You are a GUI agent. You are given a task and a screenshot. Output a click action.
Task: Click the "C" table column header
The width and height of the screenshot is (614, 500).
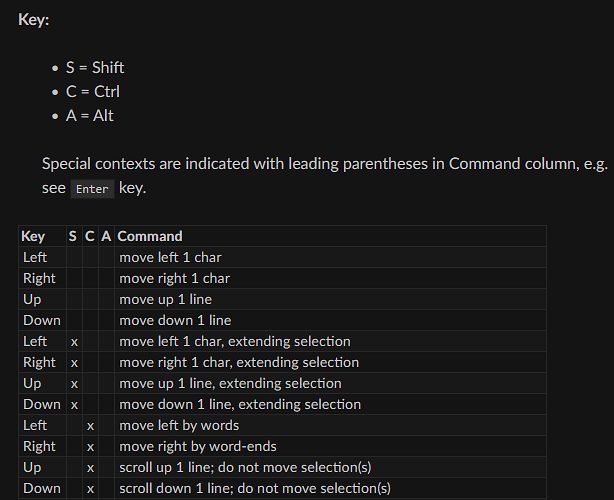click(90, 236)
